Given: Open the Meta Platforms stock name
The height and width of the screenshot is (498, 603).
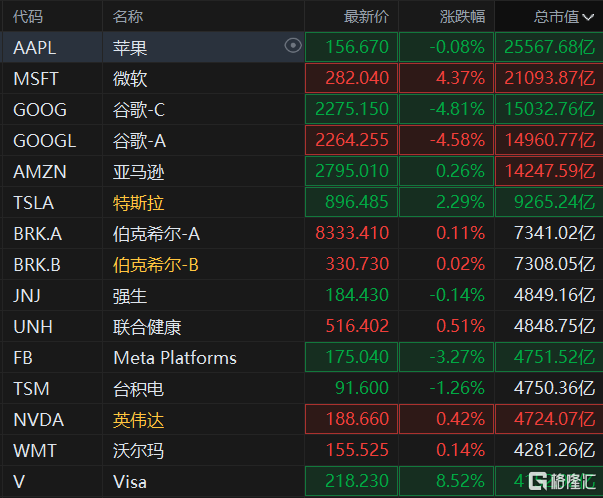Looking at the screenshot, I should tap(175, 358).
